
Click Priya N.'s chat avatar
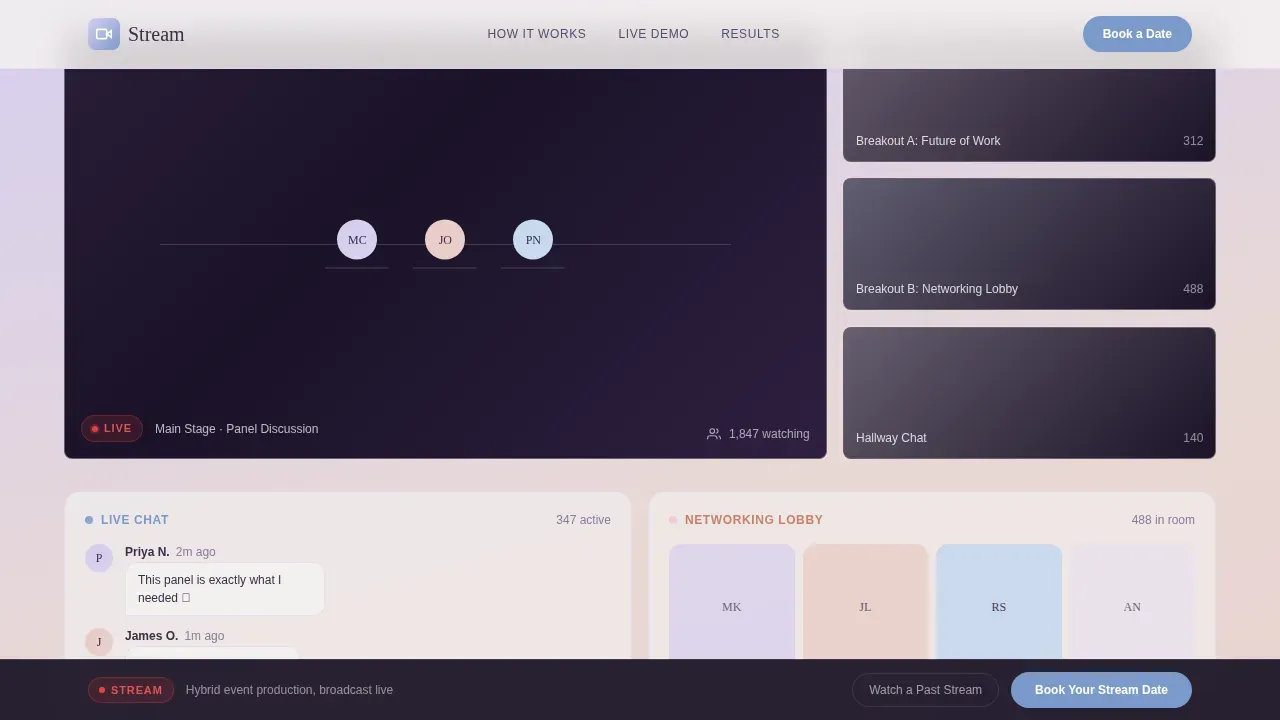[x=99, y=558]
